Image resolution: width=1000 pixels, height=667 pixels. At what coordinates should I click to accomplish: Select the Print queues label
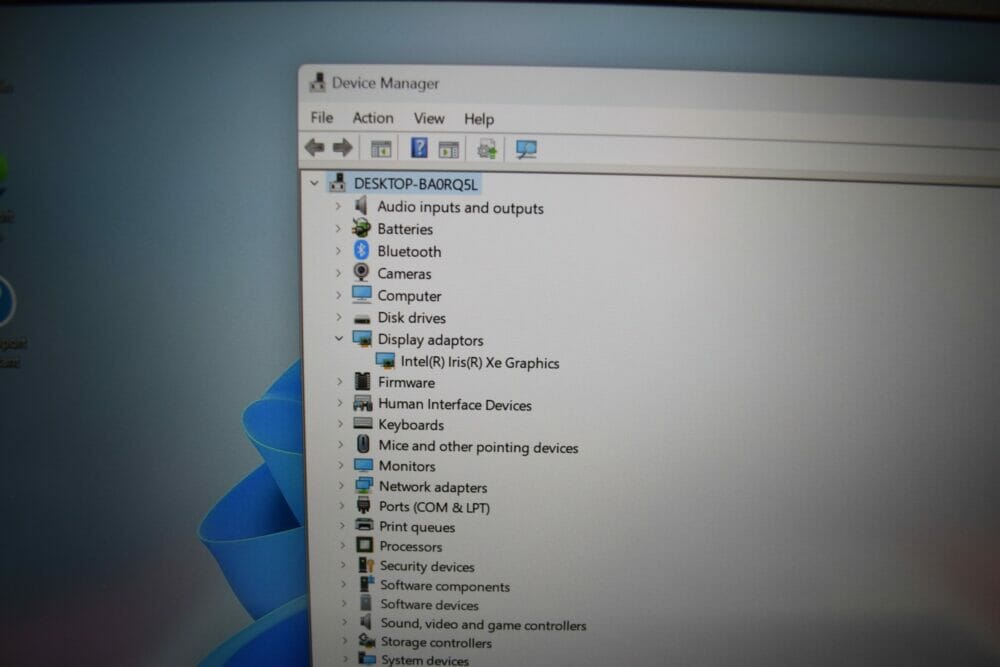tap(416, 527)
